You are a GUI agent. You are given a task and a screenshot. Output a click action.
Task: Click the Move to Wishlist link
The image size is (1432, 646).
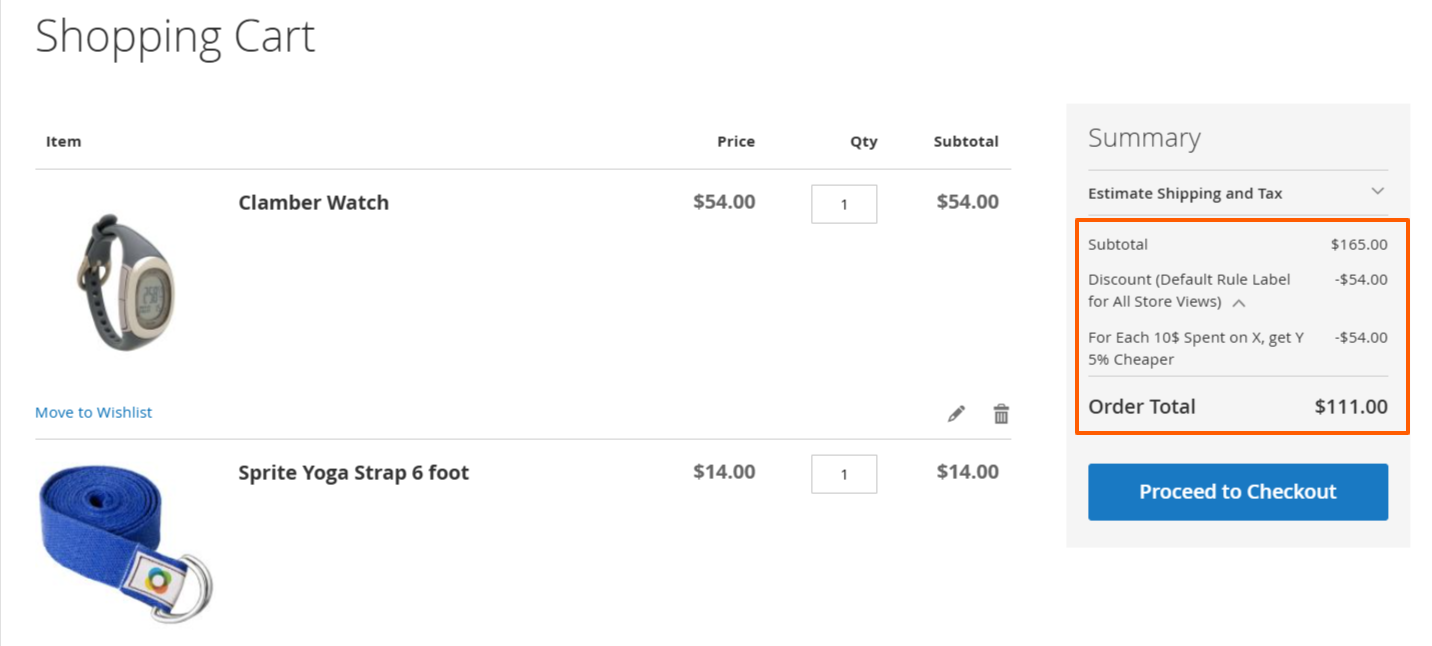coord(94,412)
